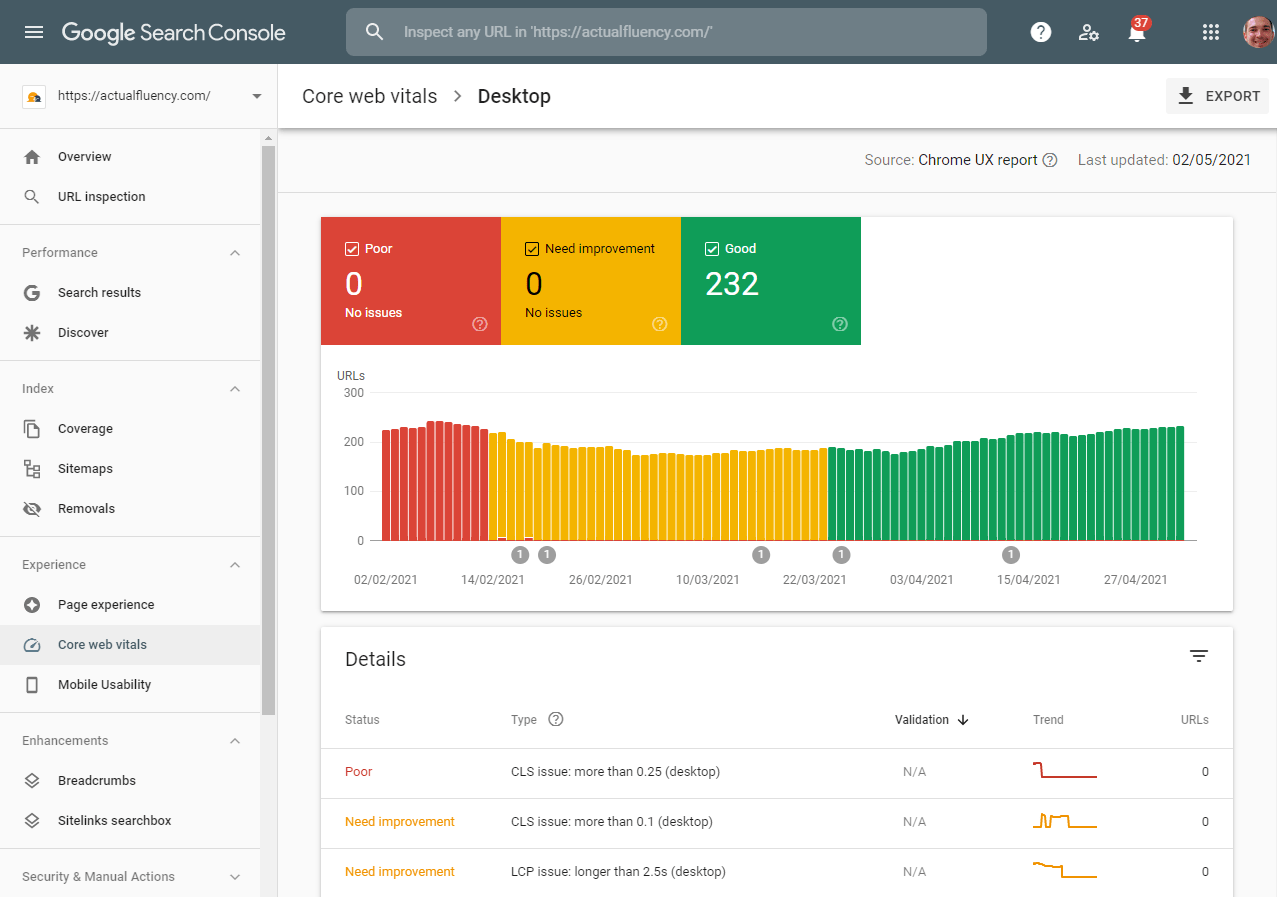Viewport: 1277px width, 897px height.
Task: Go back to Core web vitals breadcrumb
Action: pyautogui.click(x=370, y=96)
